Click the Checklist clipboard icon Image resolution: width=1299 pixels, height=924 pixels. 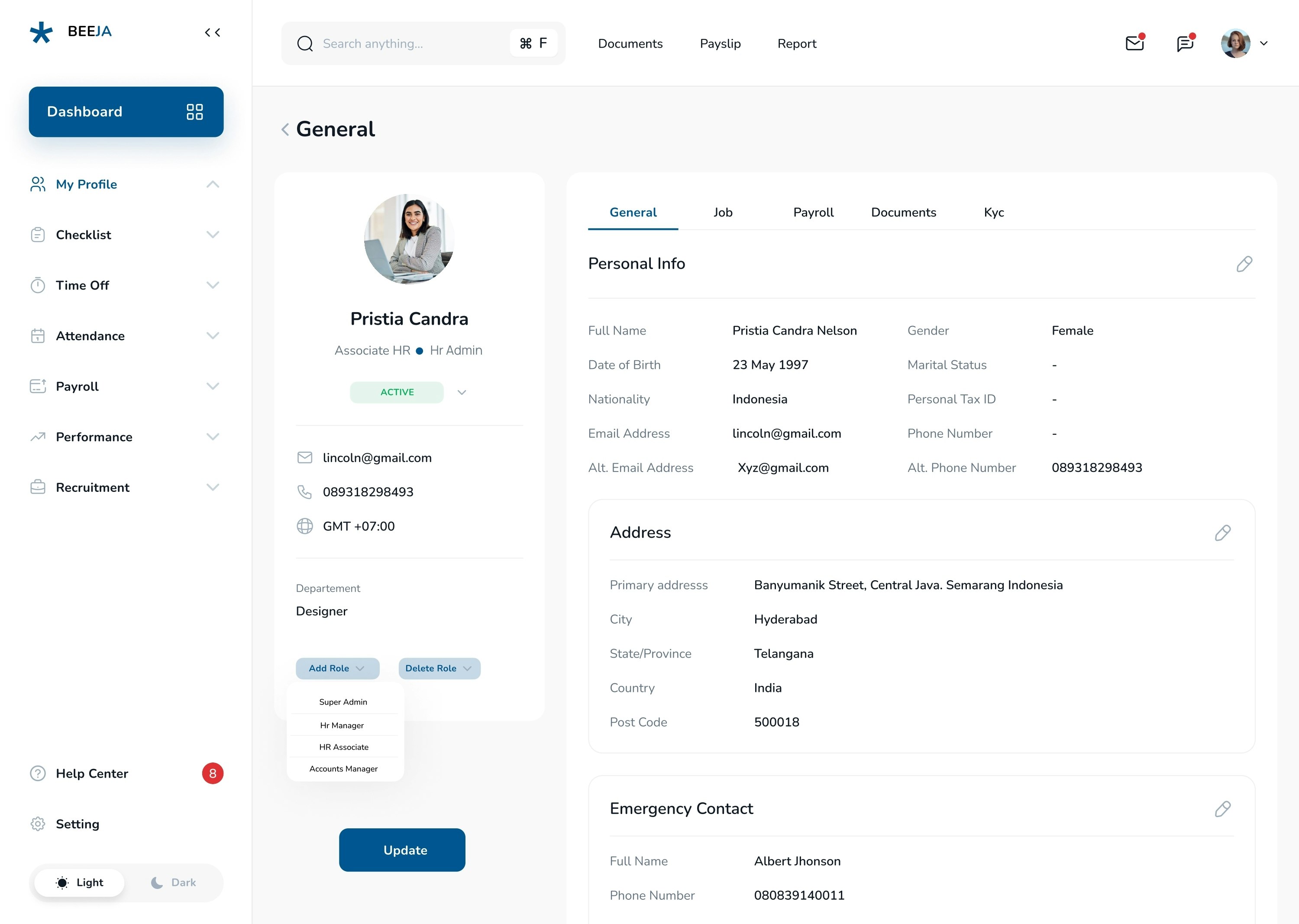pos(38,235)
